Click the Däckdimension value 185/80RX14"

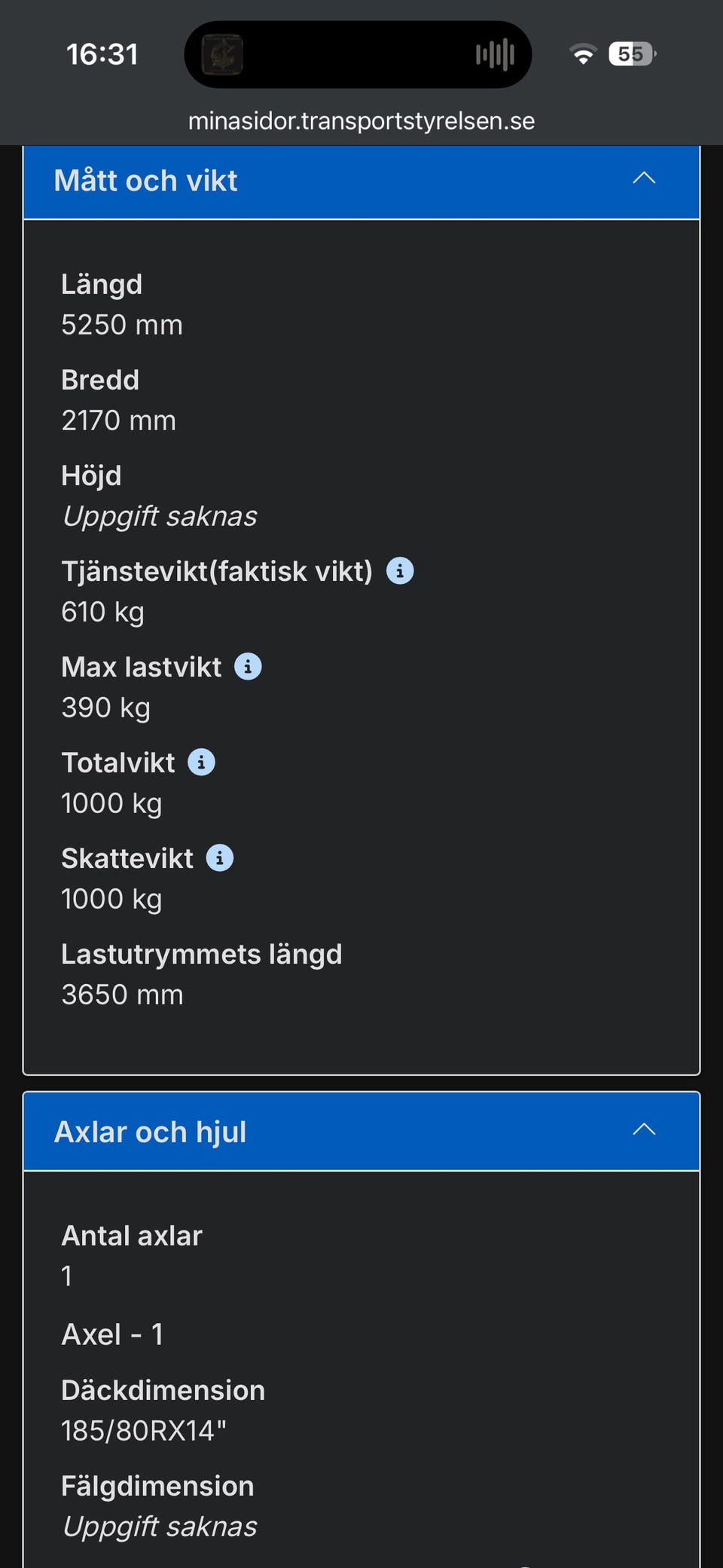144,1430
